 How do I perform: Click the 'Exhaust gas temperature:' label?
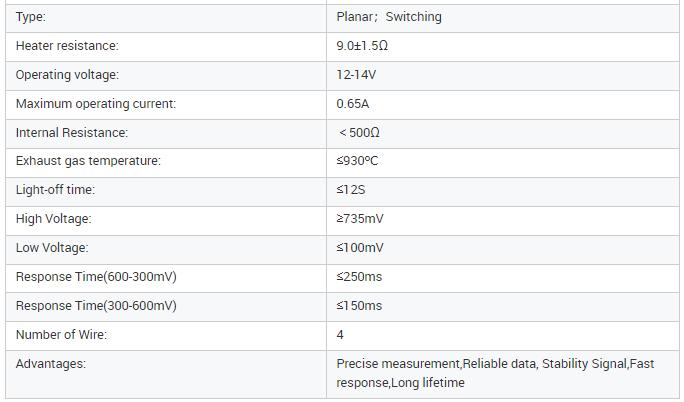[x=88, y=161]
